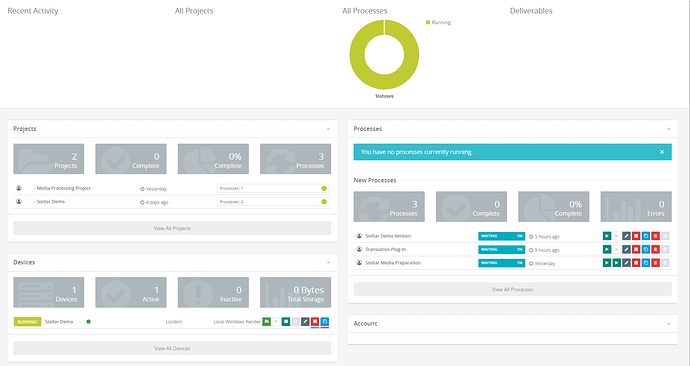Click the 'Processes: 2' status bar
This screenshot has height=366, width=690.
[x=273, y=202]
